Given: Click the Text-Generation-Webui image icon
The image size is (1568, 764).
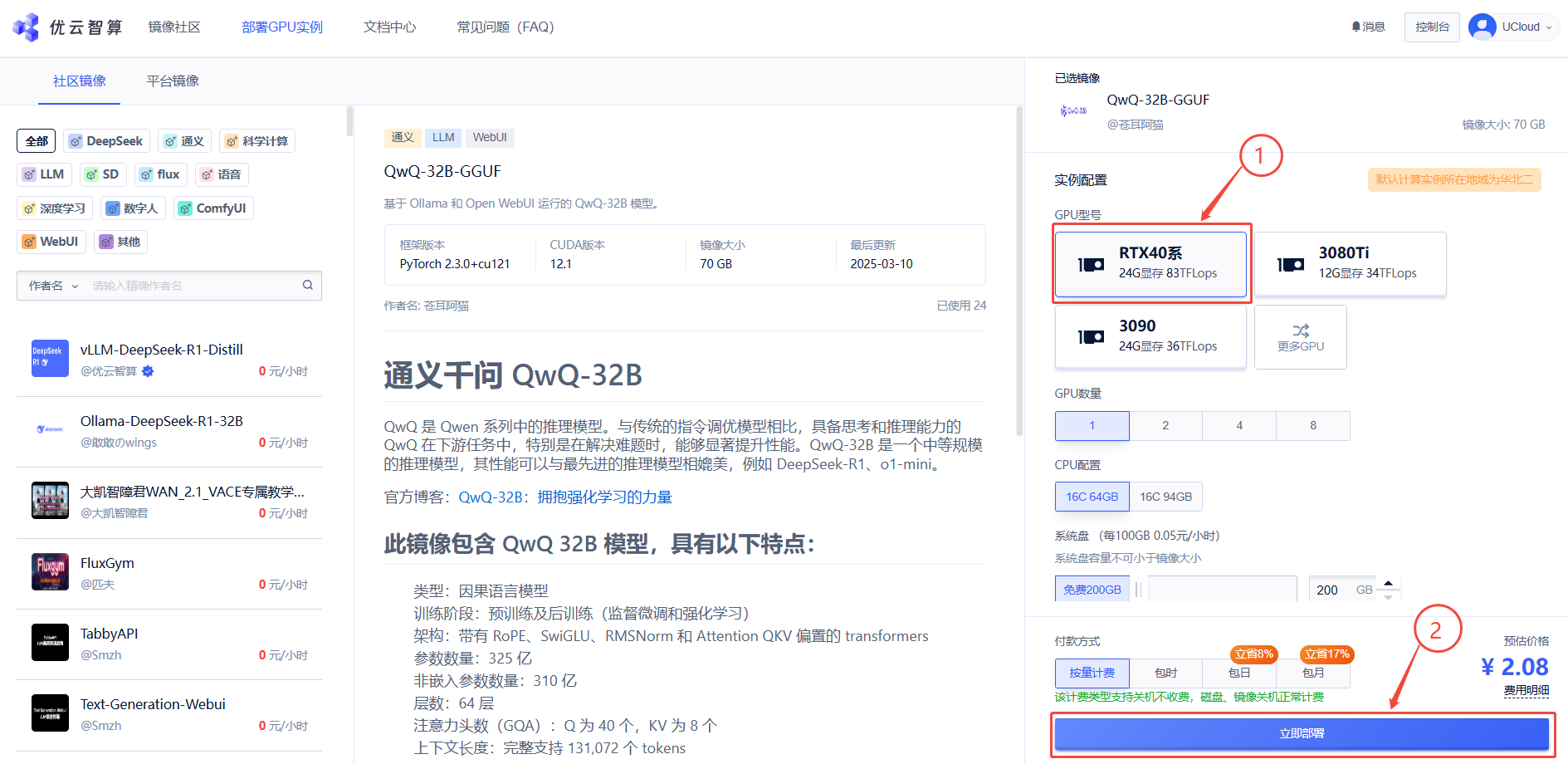Looking at the screenshot, I should pyautogui.click(x=50, y=713).
